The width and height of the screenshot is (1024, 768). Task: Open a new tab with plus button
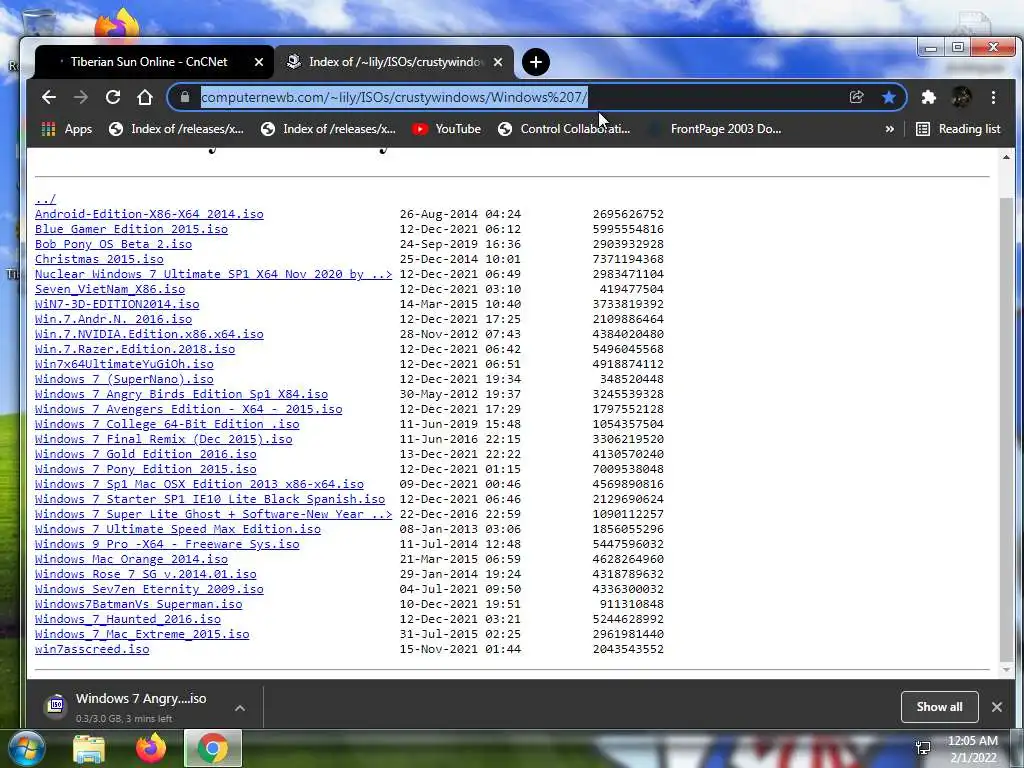tap(536, 62)
